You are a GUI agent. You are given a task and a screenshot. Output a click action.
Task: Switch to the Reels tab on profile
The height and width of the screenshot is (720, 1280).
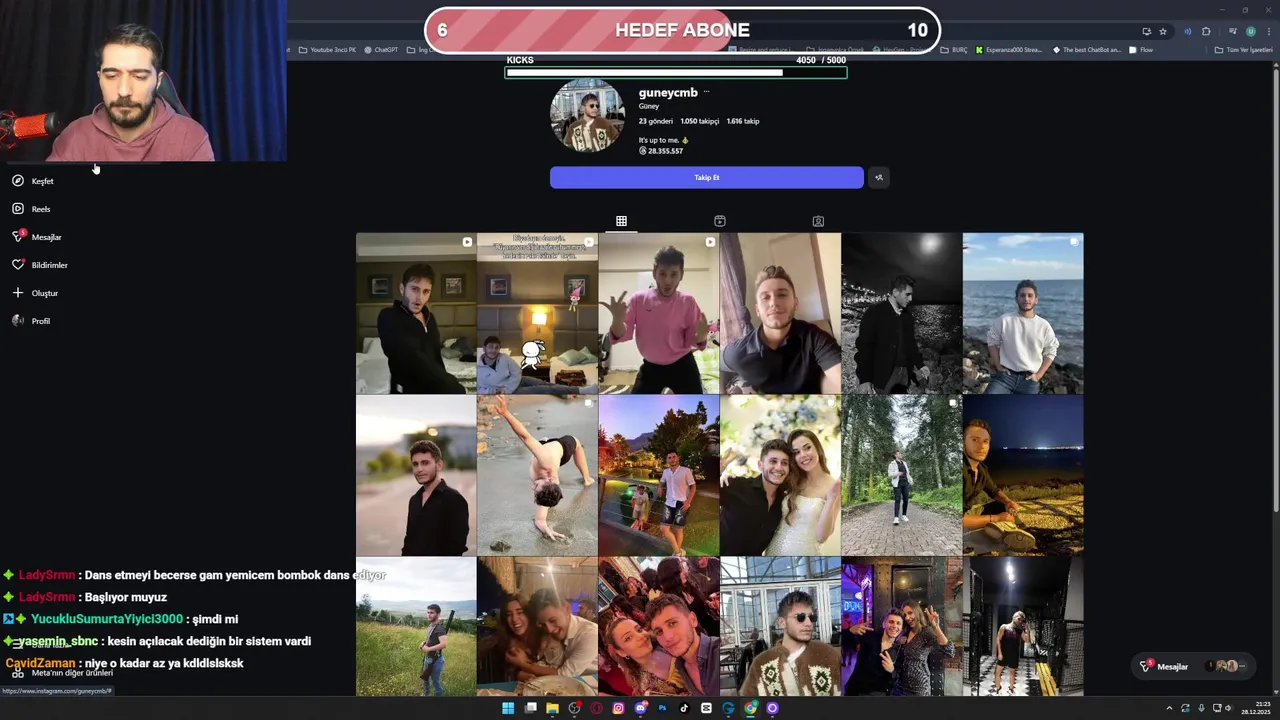tap(719, 221)
